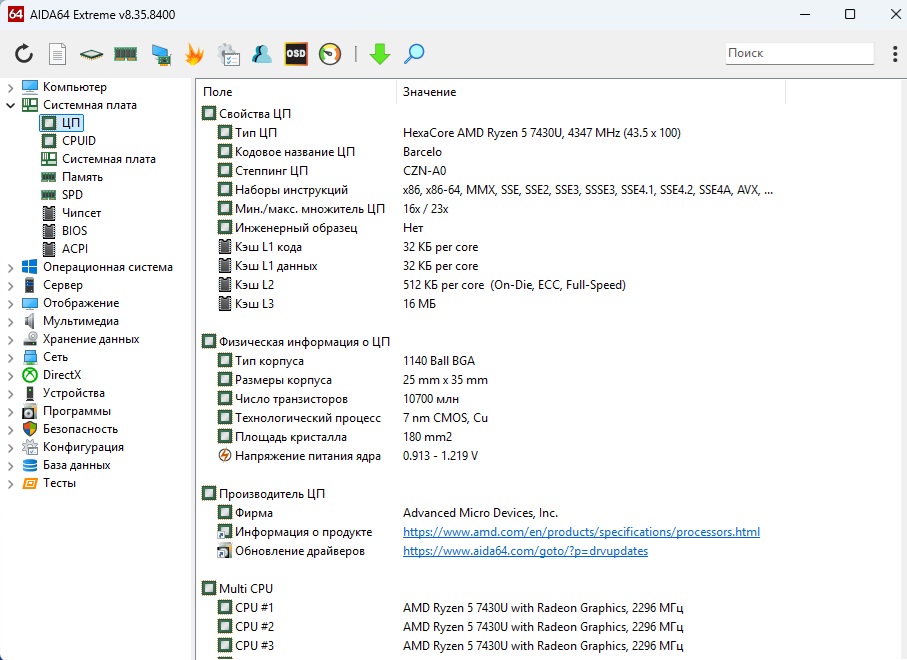Expand the Хранение данных tree node
The width and height of the screenshot is (907, 660).
(x=10, y=340)
